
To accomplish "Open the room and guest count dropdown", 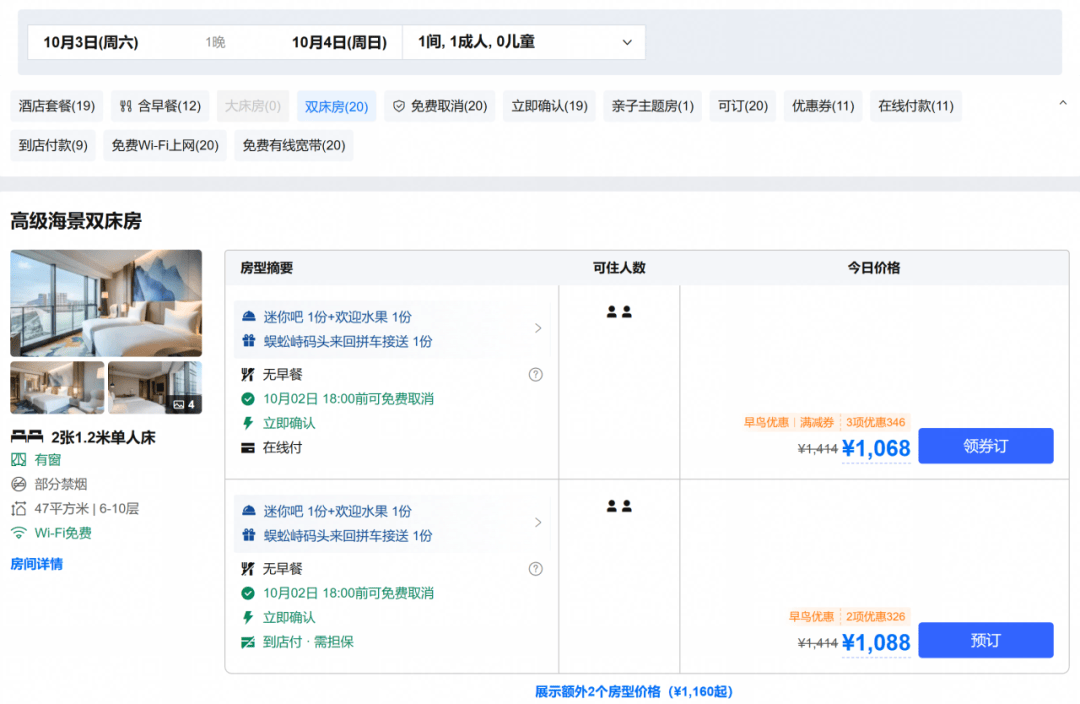I will coord(523,42).
